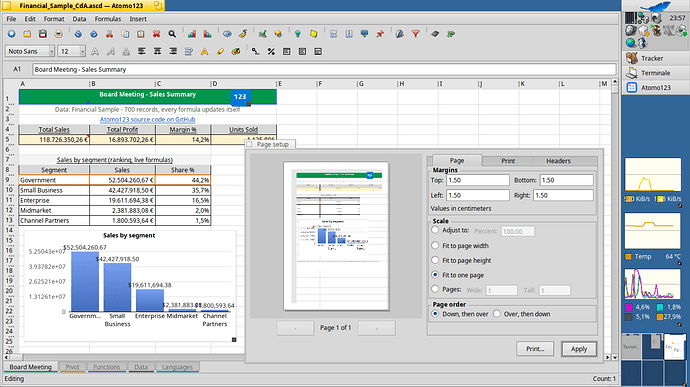Select the Adjust to percent radio button

point(435,230)
